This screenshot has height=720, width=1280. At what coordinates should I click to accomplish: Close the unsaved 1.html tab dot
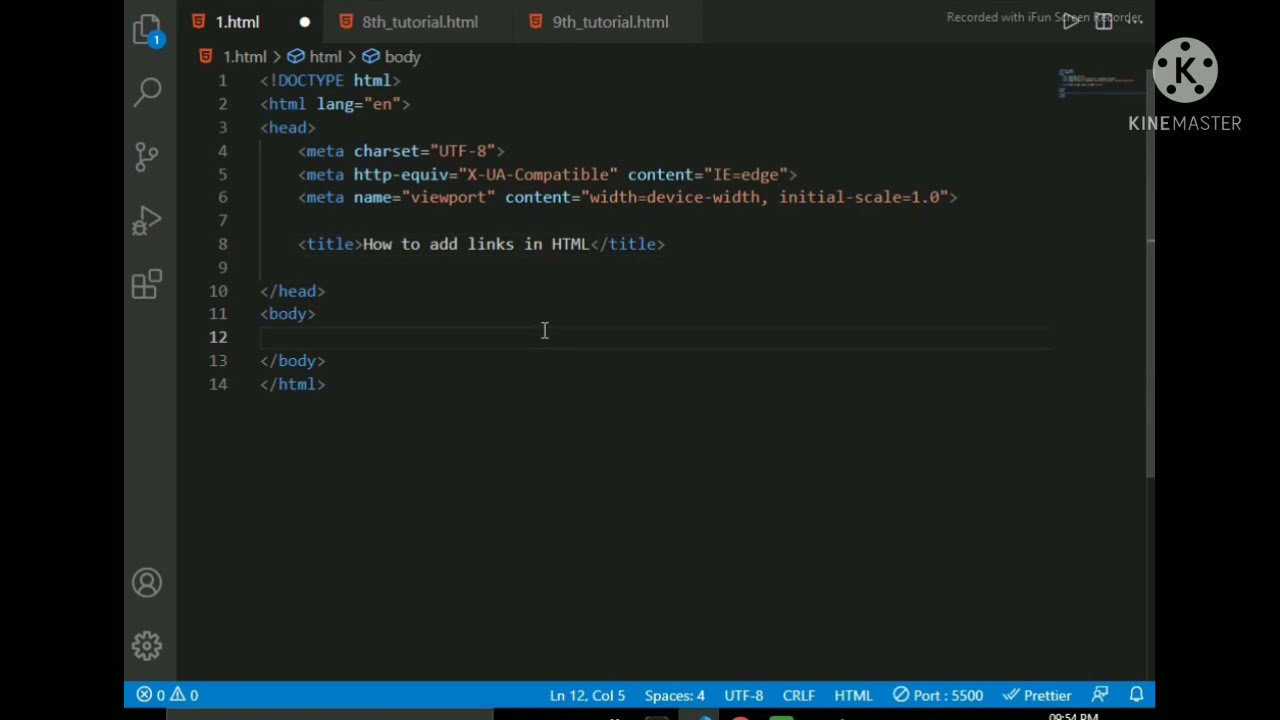304,22
